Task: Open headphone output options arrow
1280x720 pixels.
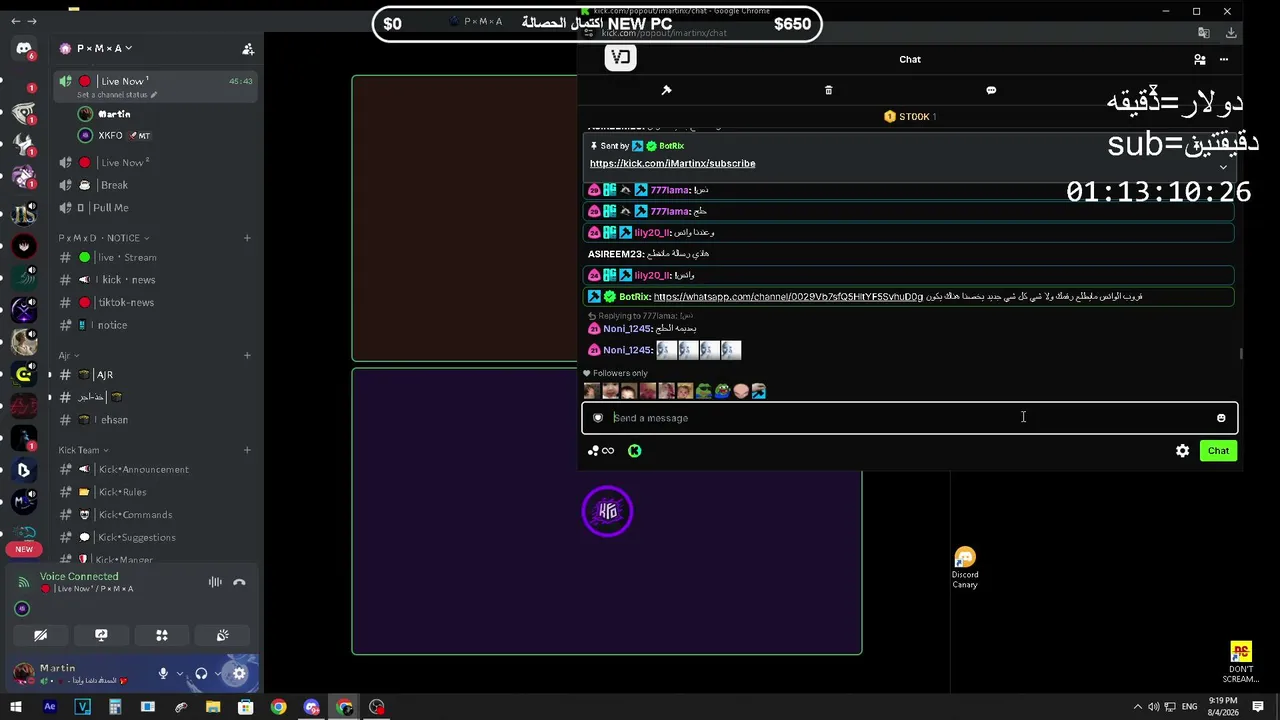Action: (x=218, y=674)
